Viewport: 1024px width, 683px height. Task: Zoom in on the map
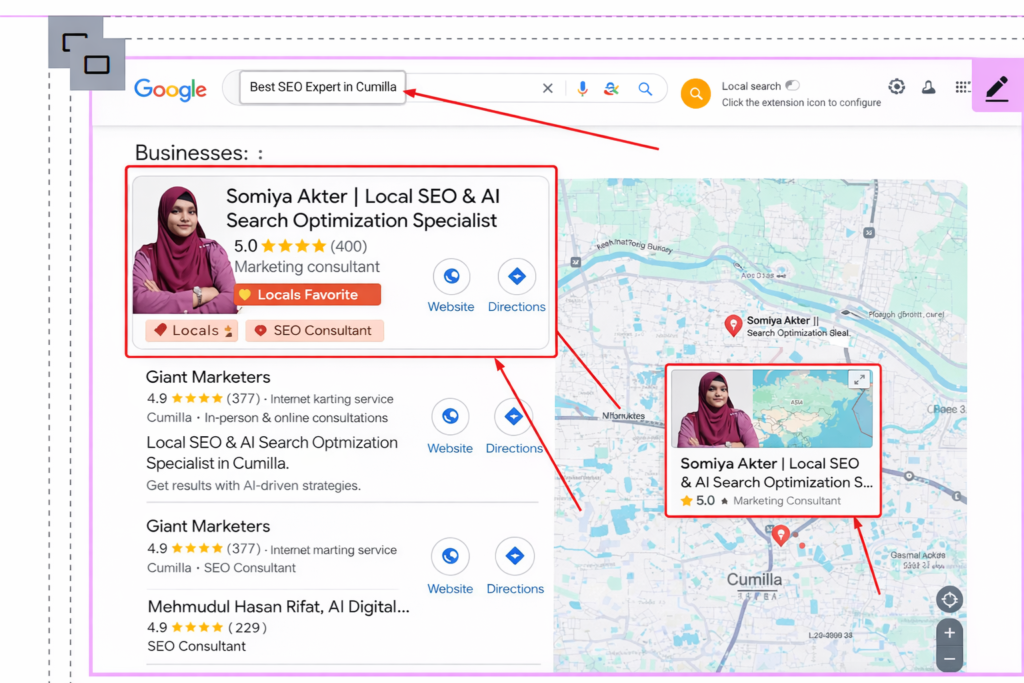pyautogui.click(x=949, y=633)
